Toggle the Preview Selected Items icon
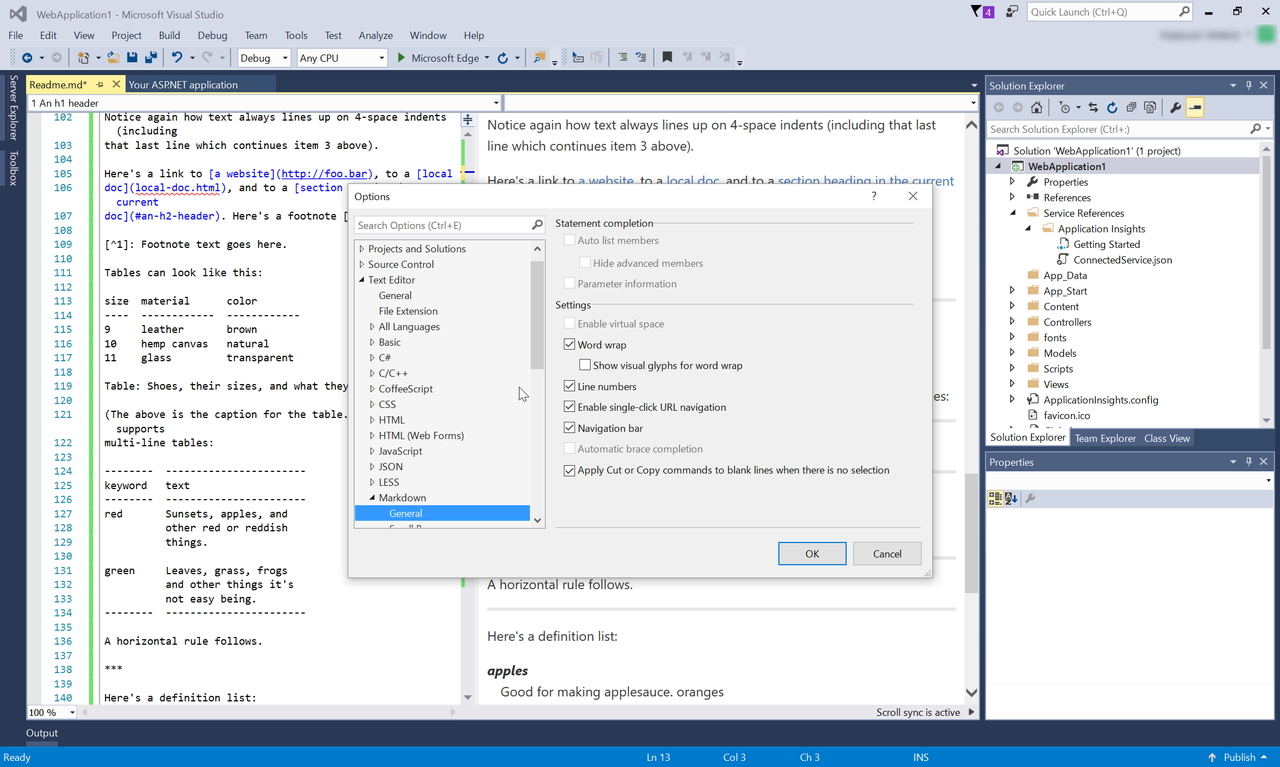 (x=1195, y=108)
